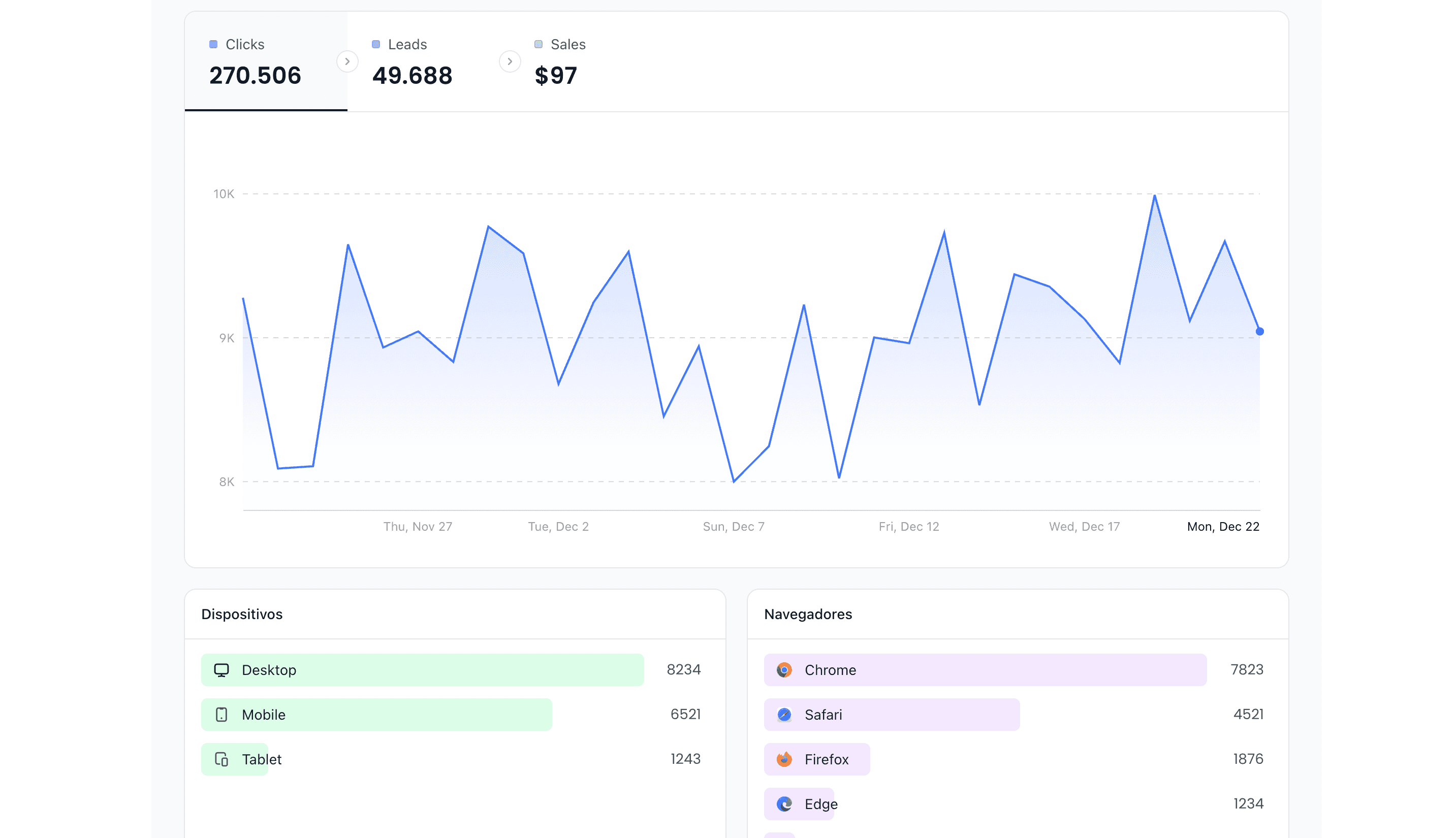Click the 8K y-axis label
1456x838 pixels.
tap(227, 482)
